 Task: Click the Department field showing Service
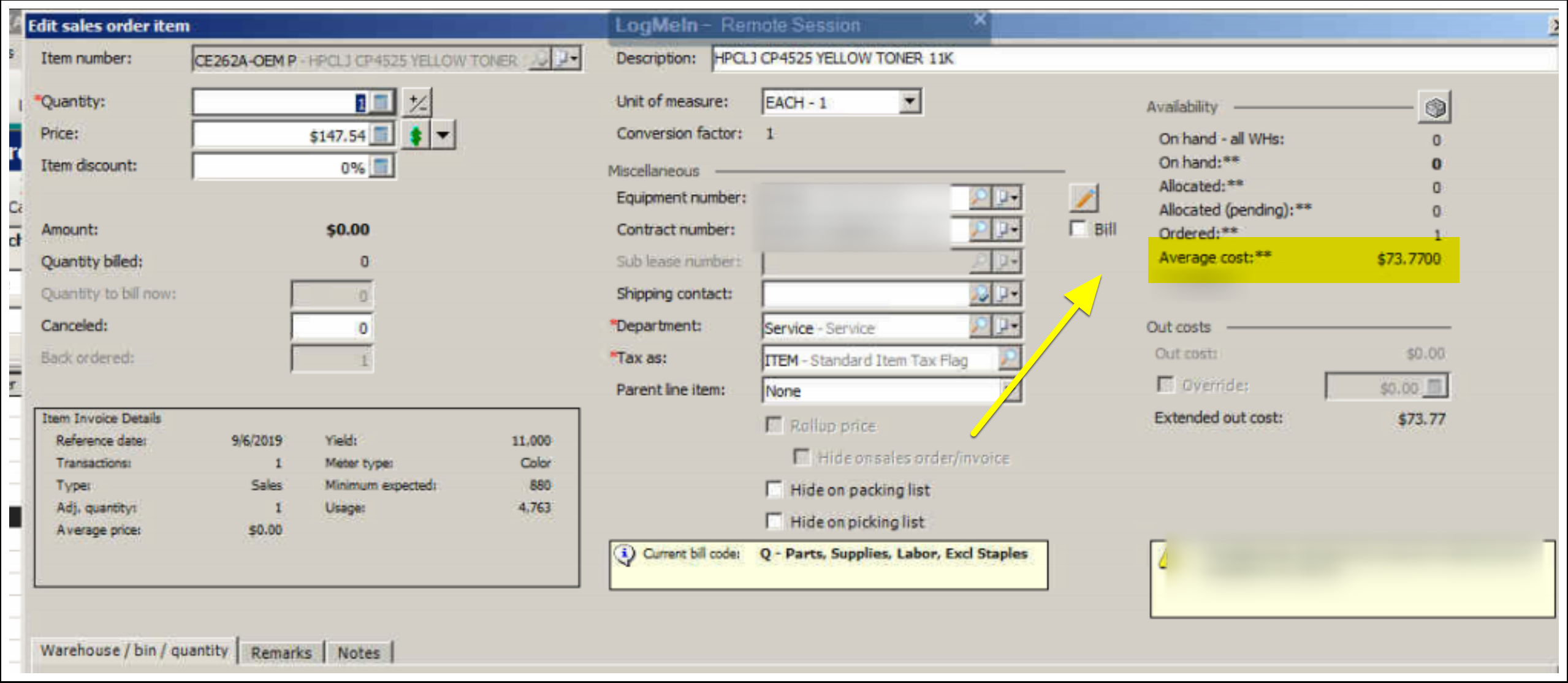click(866, 327)
